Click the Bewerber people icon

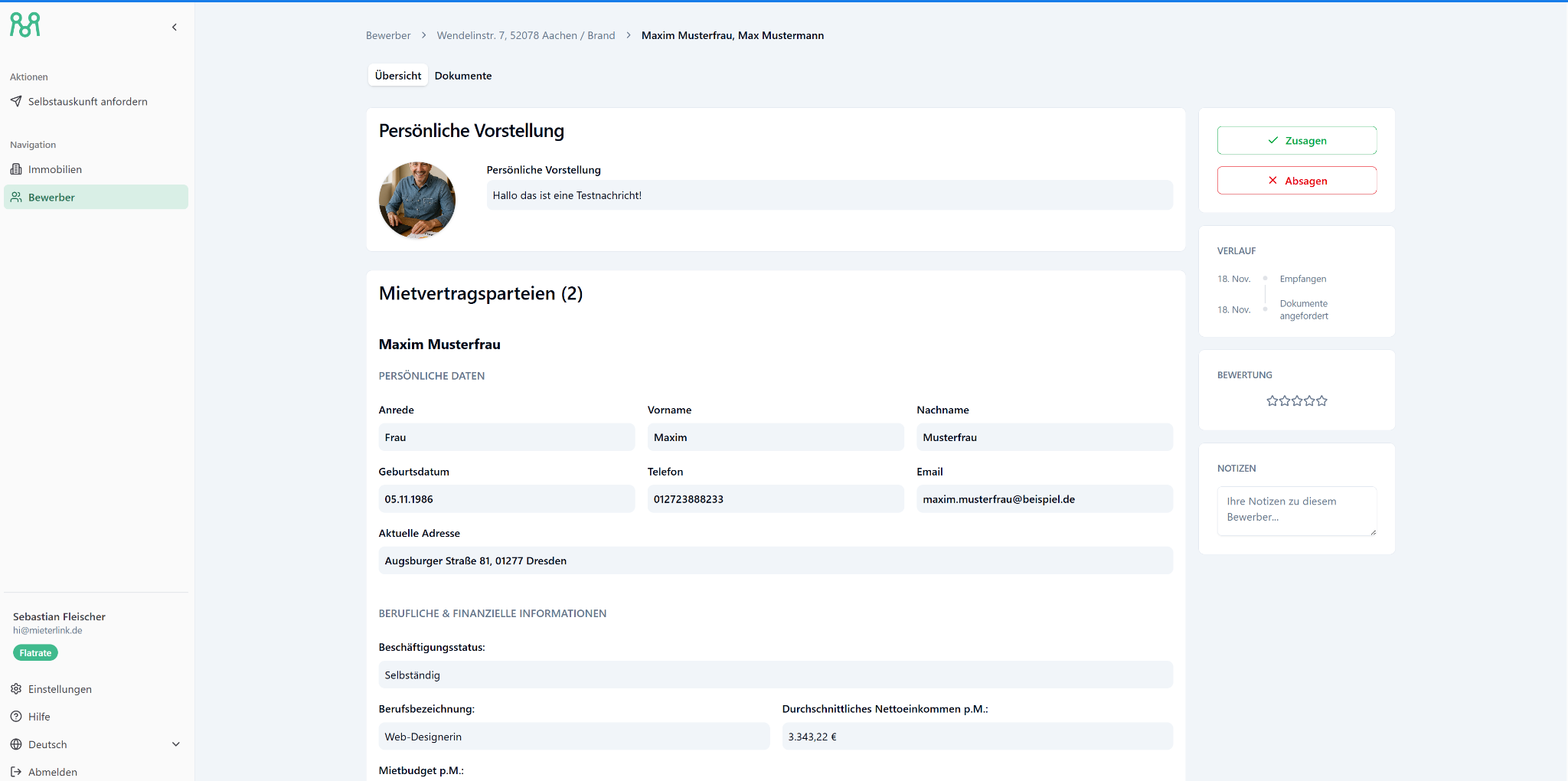16,197
